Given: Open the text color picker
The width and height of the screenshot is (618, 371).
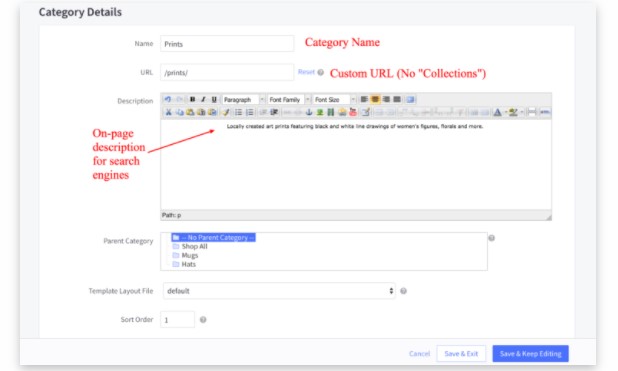Looking at the screenshot, I should [497, 112].
